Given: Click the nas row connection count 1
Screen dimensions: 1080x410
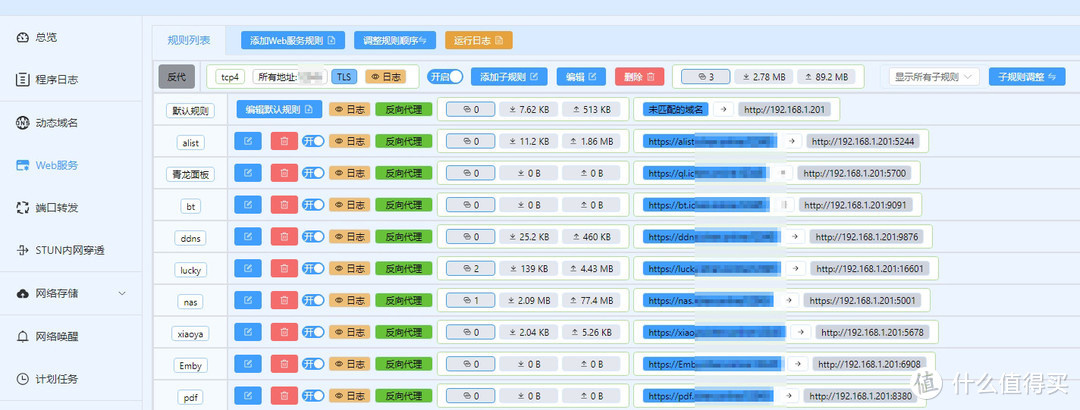Looking at the screenshot, I should click(x=470, y=300).
